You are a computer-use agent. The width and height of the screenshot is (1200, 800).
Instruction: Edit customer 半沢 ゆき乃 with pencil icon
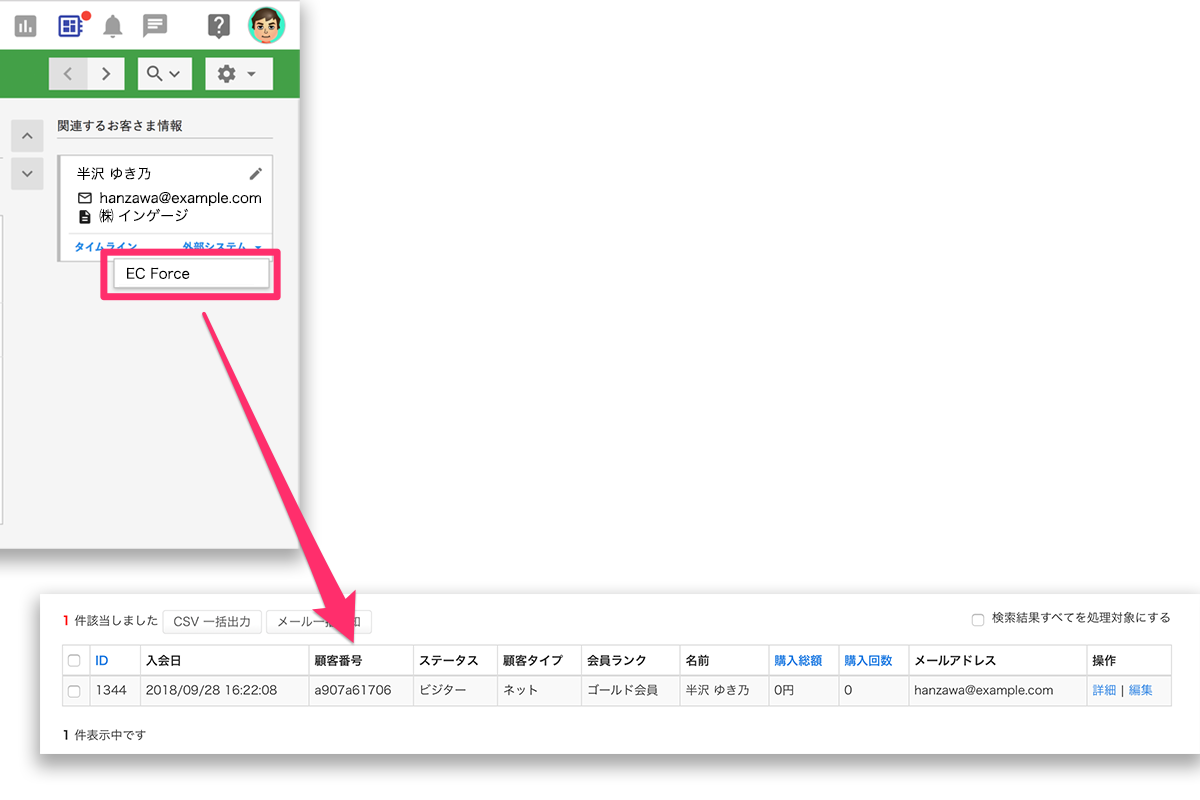point(255,174)
